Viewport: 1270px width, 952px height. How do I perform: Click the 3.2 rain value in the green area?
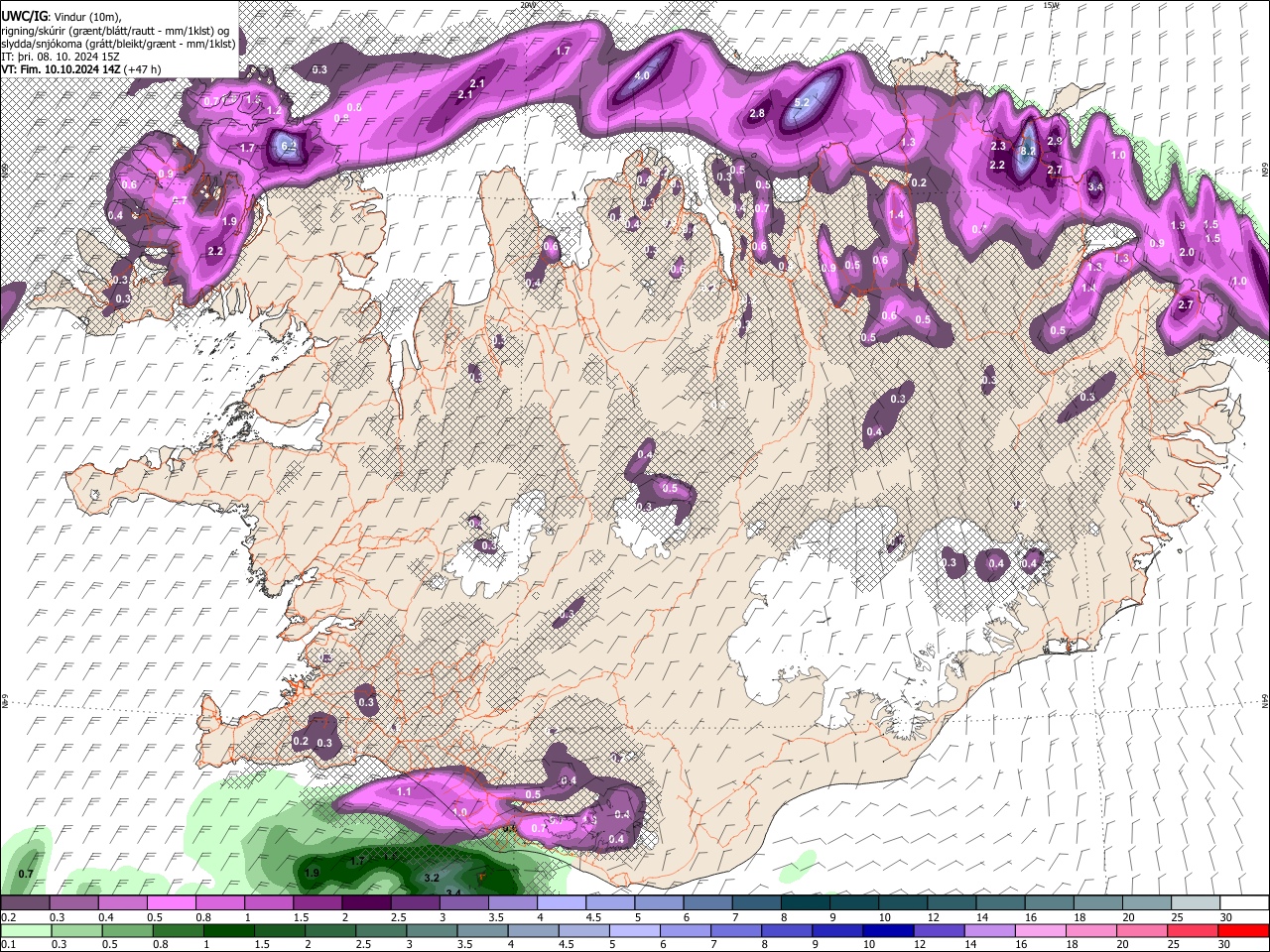(x=432, y=878)
